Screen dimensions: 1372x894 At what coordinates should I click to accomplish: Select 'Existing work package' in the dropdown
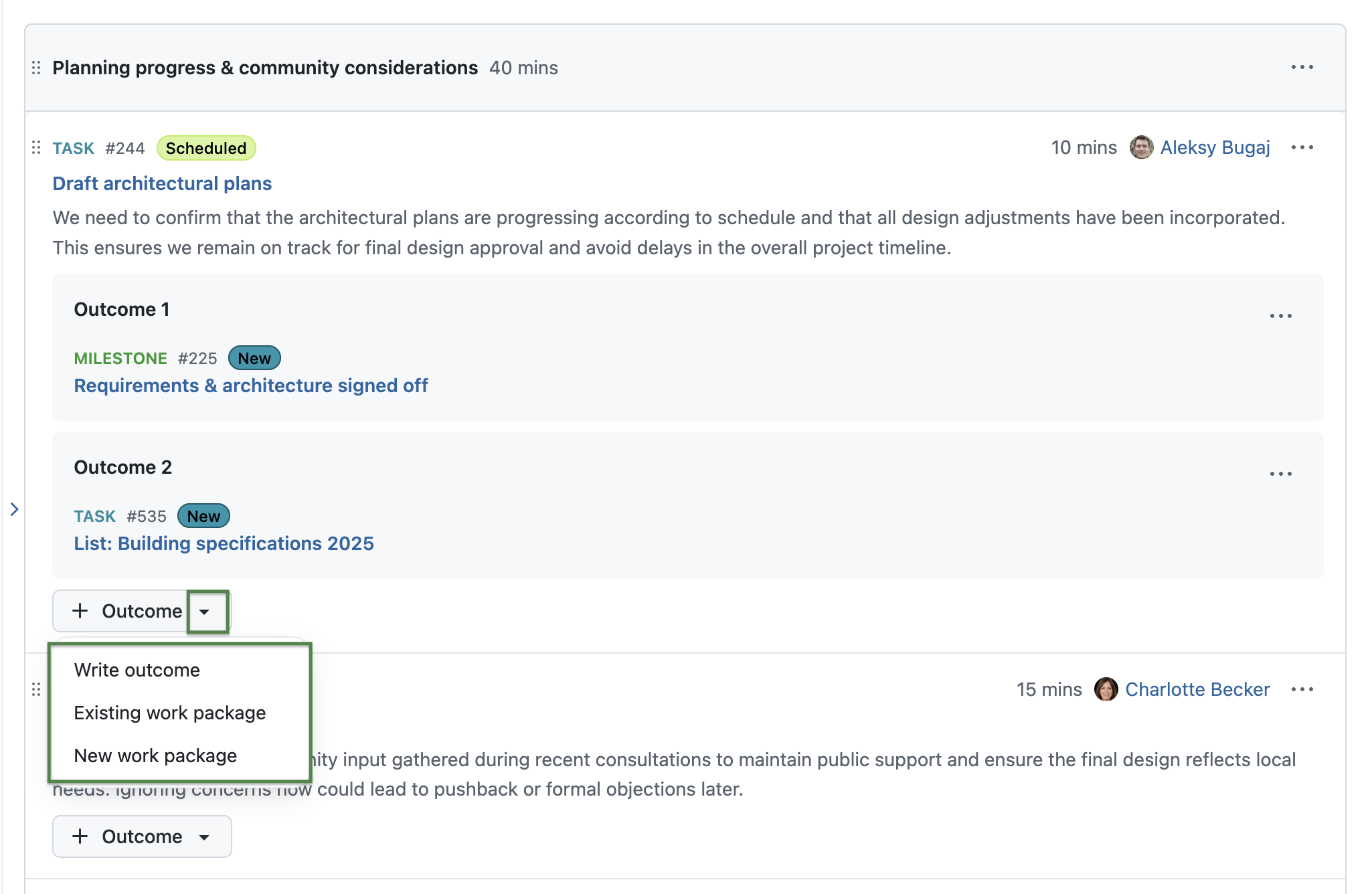pyautogui.click(x=170, y=712)
